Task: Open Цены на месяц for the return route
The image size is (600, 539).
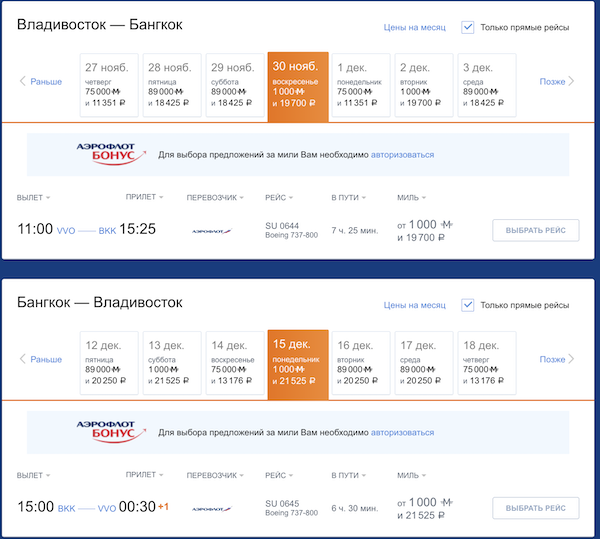Action: (x=414, y=305)
